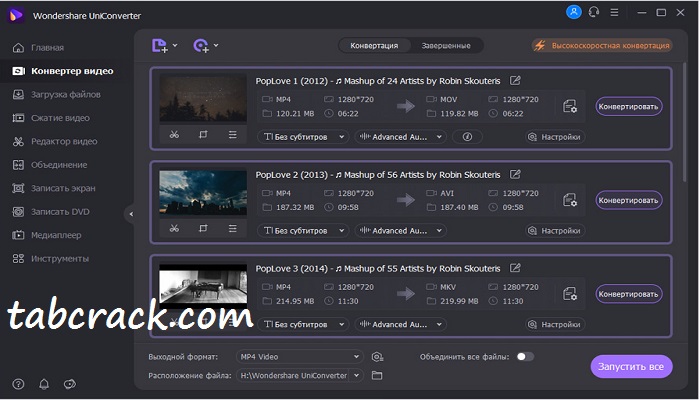Viewport: 700px width, 400px height.
Task: Click the info icon on PopLove 1
Action: coord(467,137)
